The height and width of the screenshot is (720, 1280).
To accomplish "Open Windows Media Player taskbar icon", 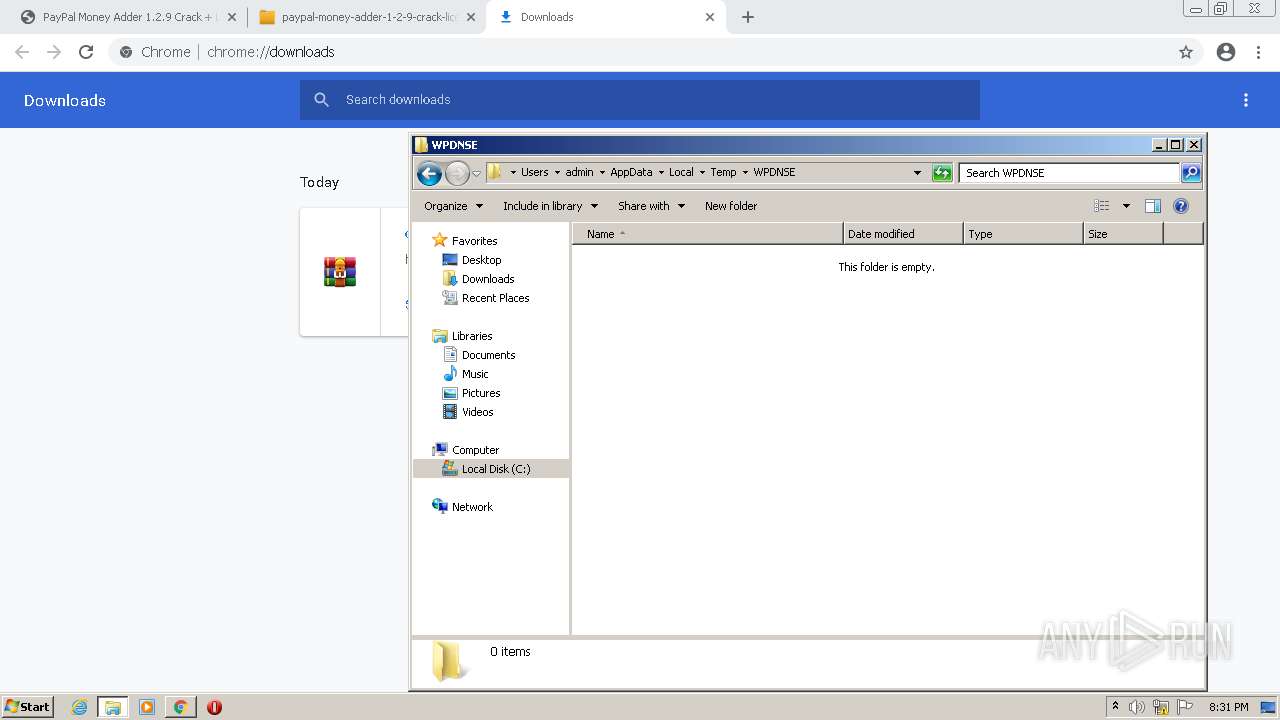I will (147, 707).
